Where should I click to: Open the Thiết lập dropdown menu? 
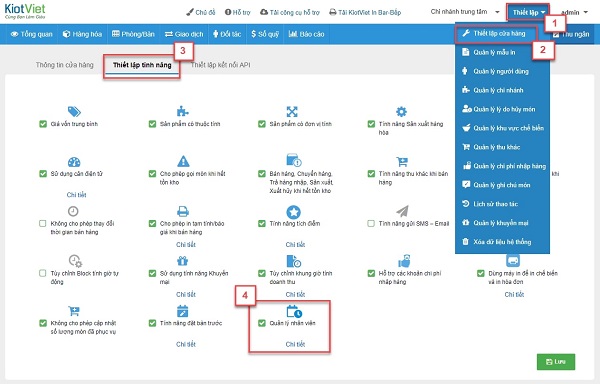(528, 12)
